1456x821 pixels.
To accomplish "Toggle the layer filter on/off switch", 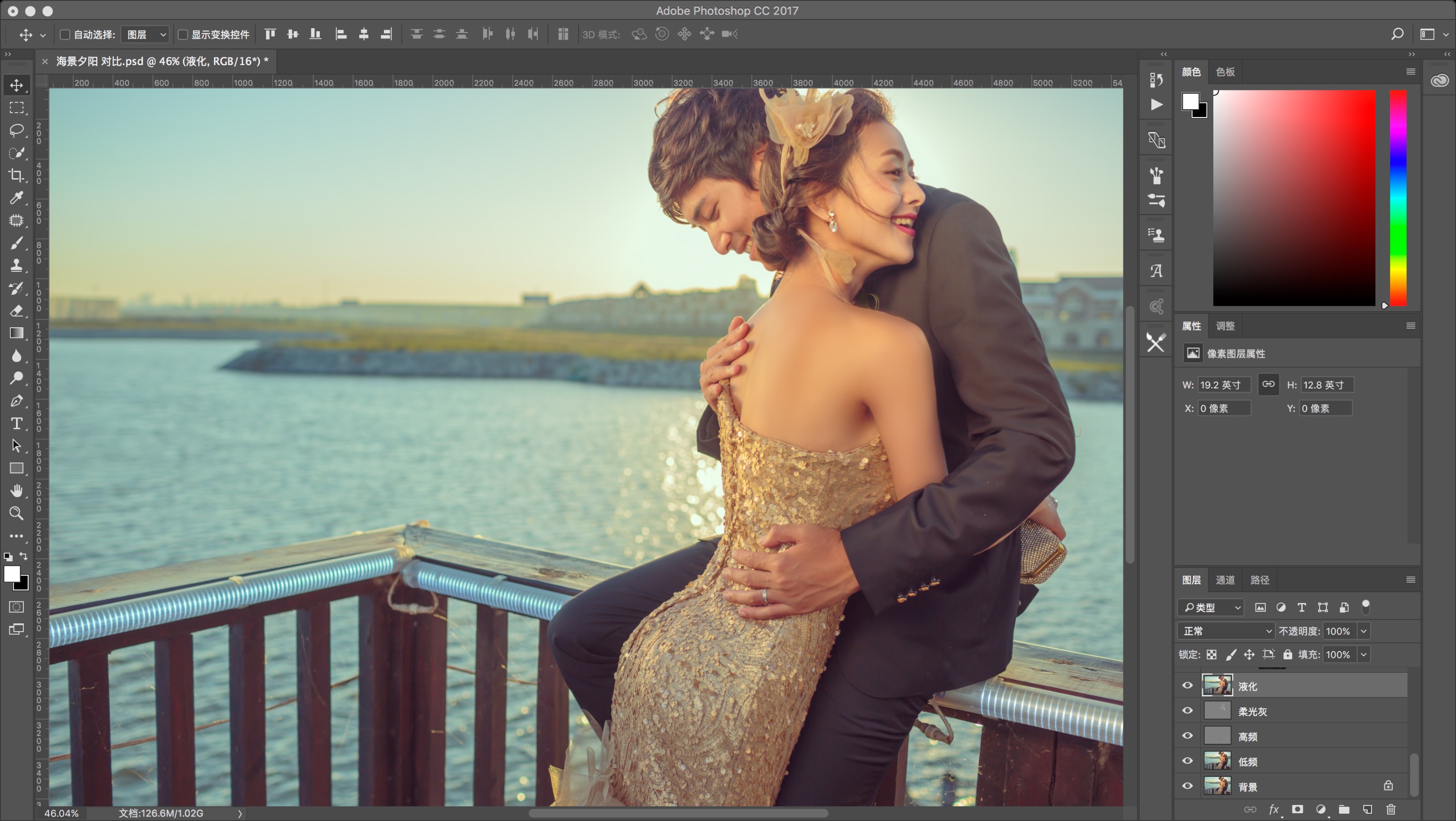I will tap(1366, 607).
